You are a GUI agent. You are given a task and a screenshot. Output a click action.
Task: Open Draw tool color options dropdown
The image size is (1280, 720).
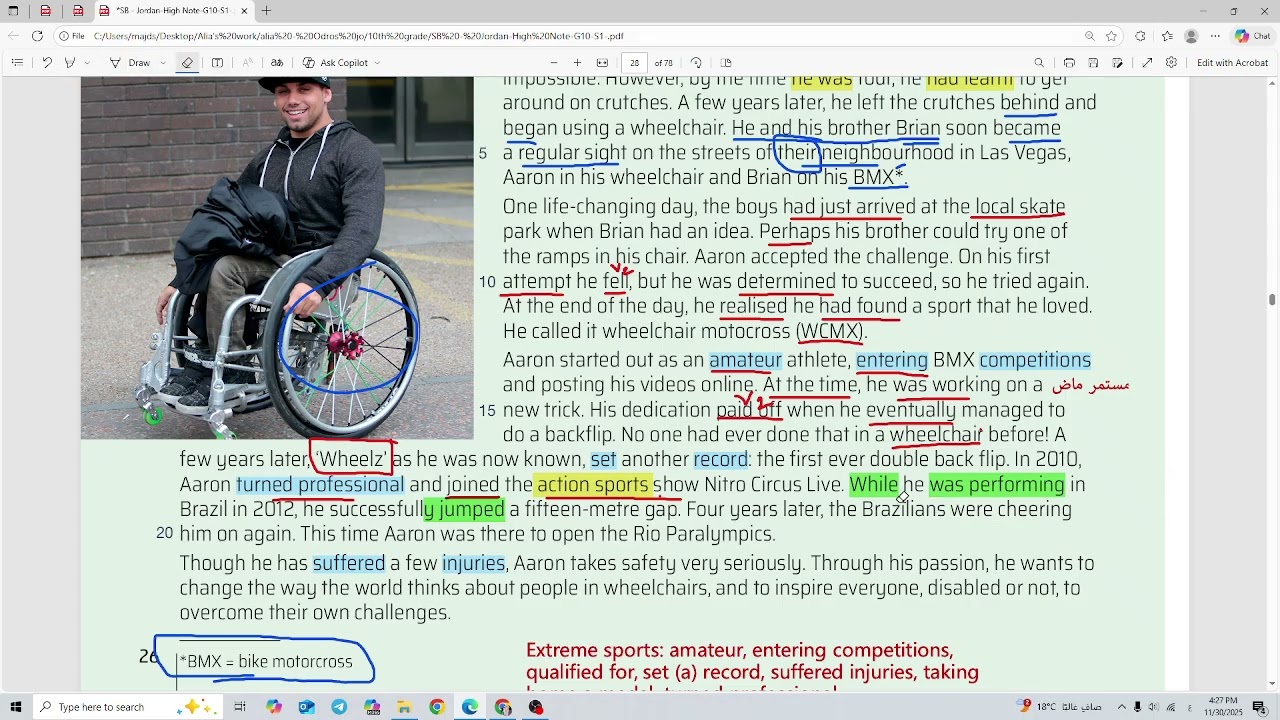tap(163, 62)
